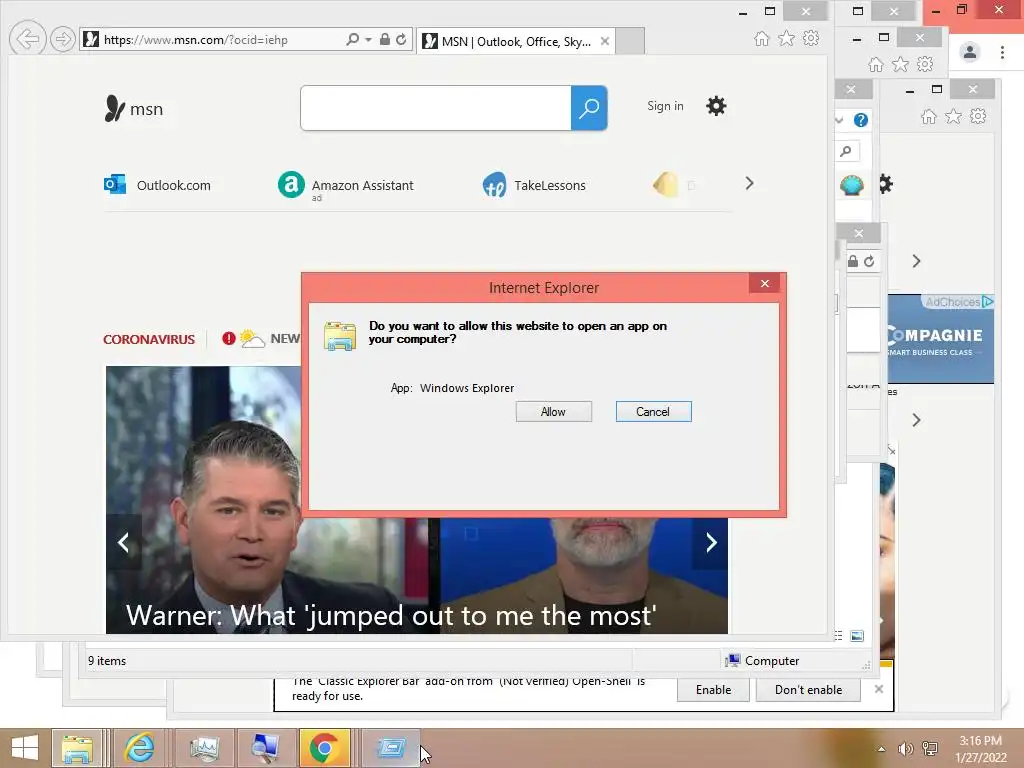Click Cancel in the Internet Explorer dialog

pos(653,411)
